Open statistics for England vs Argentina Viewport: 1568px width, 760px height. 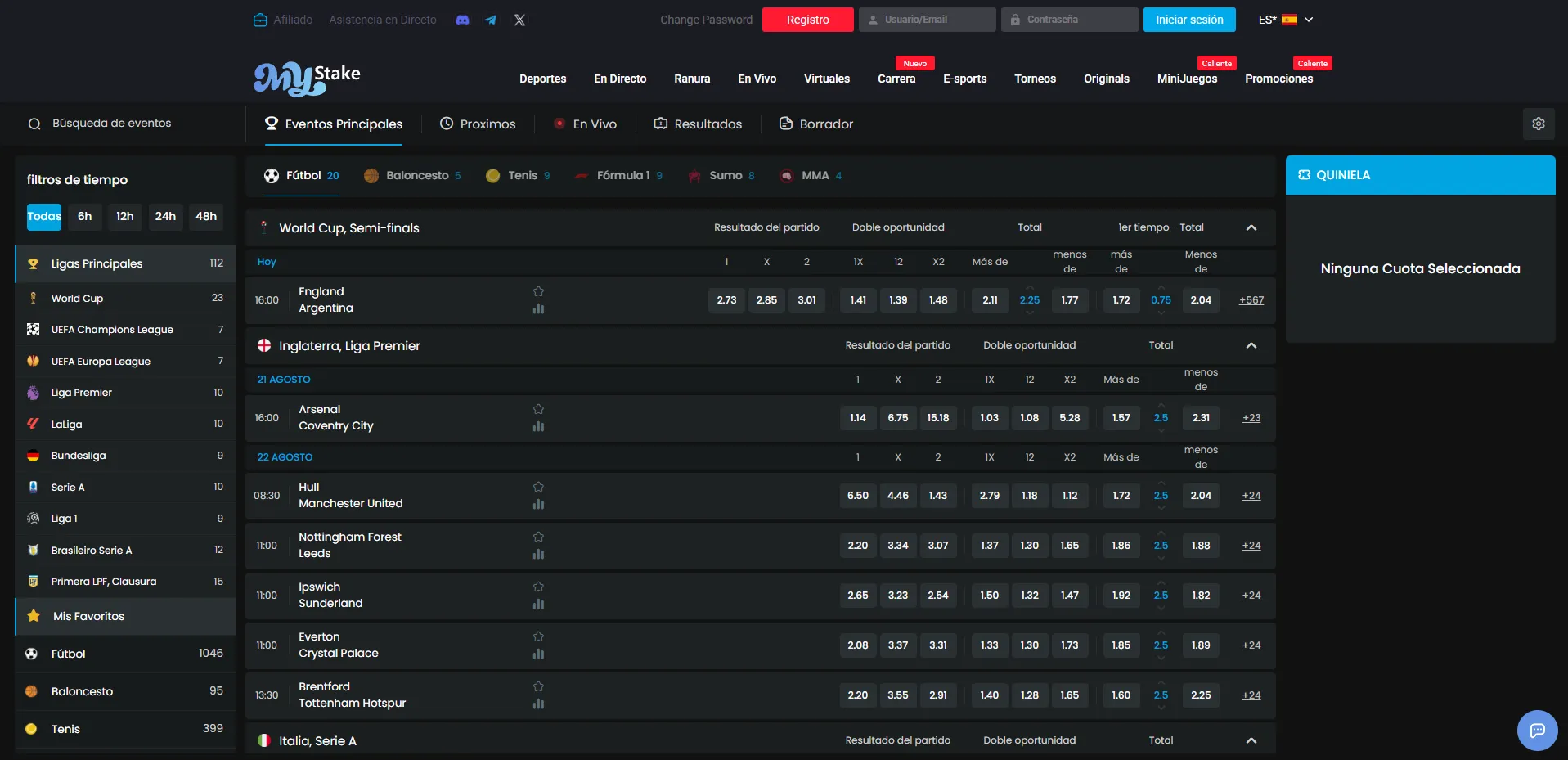point(538,308)
